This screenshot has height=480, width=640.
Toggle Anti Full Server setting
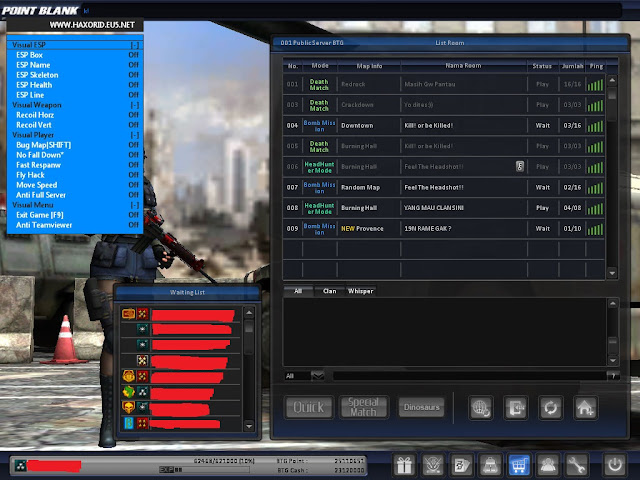tap(75, 195)
